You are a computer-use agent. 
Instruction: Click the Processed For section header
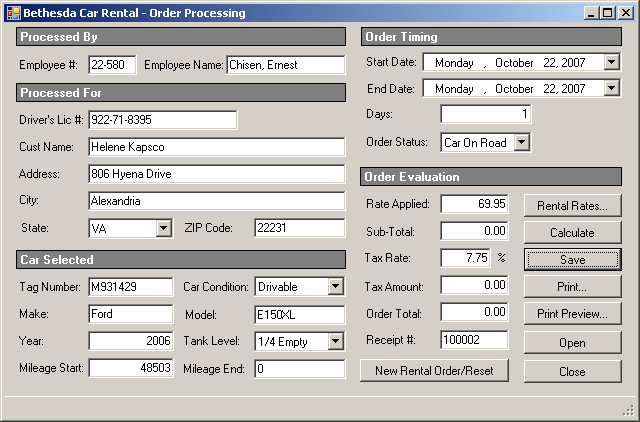181,93
